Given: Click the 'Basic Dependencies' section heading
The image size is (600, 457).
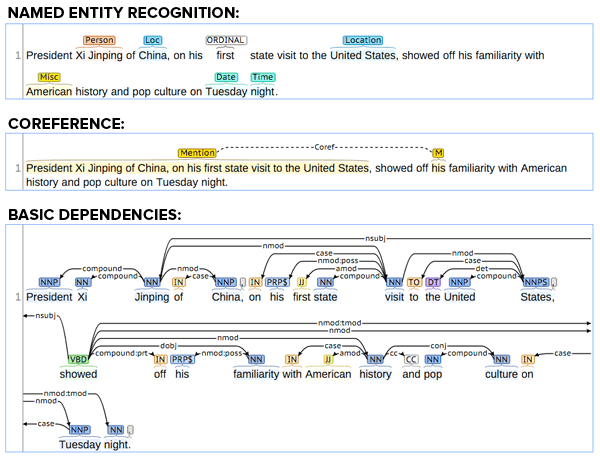Looking at the screenshot, I should 94,215.
